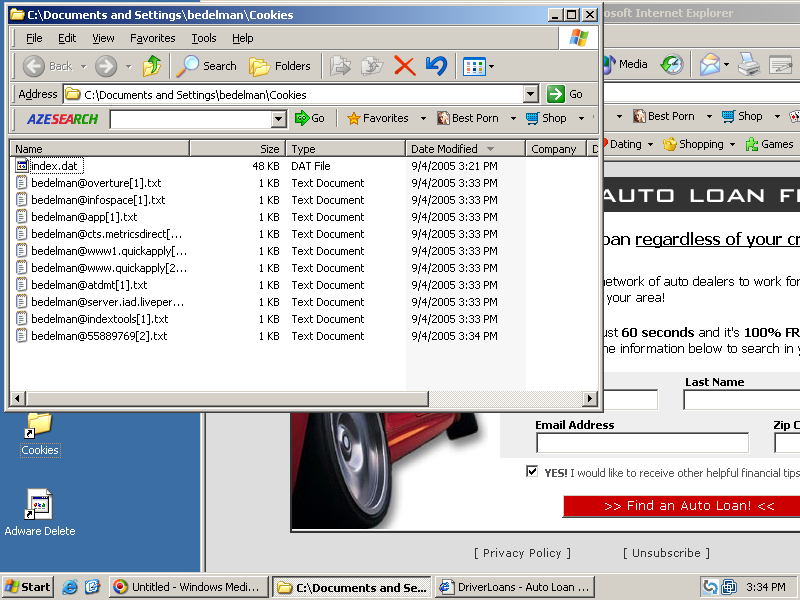Select the Cookies desktop shortcut

tap(40, 434)
